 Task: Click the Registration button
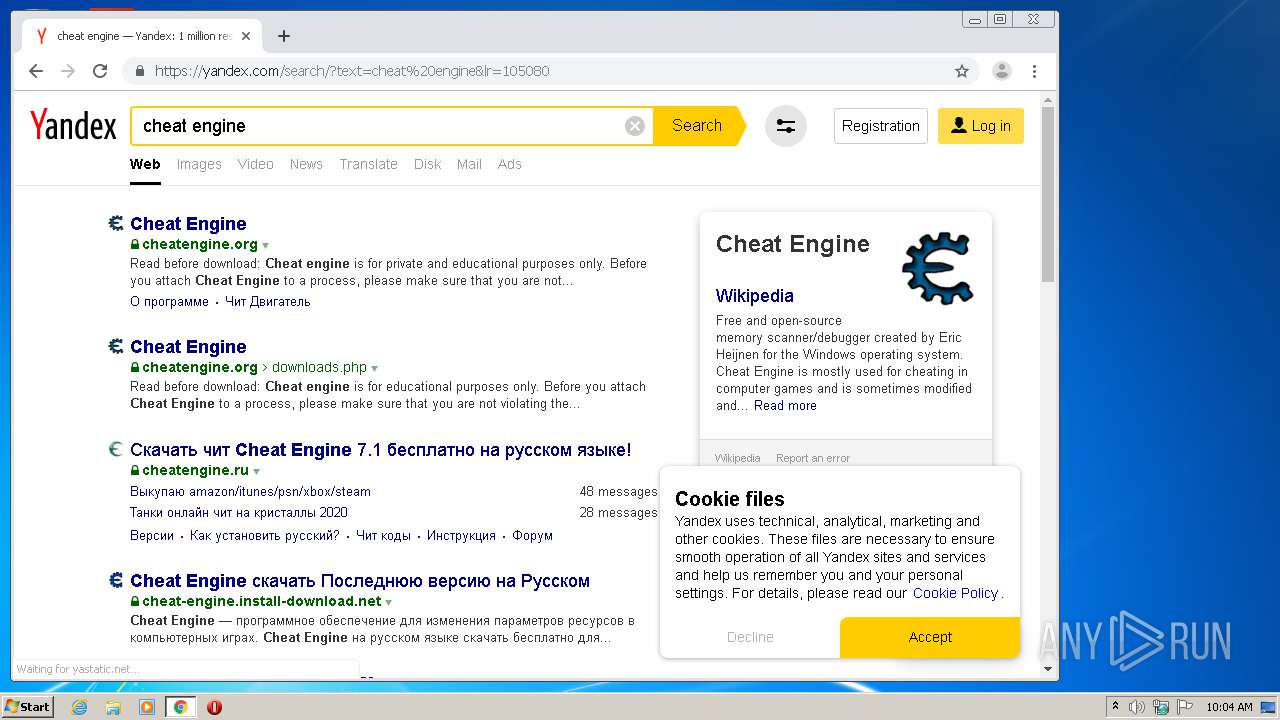881,126
